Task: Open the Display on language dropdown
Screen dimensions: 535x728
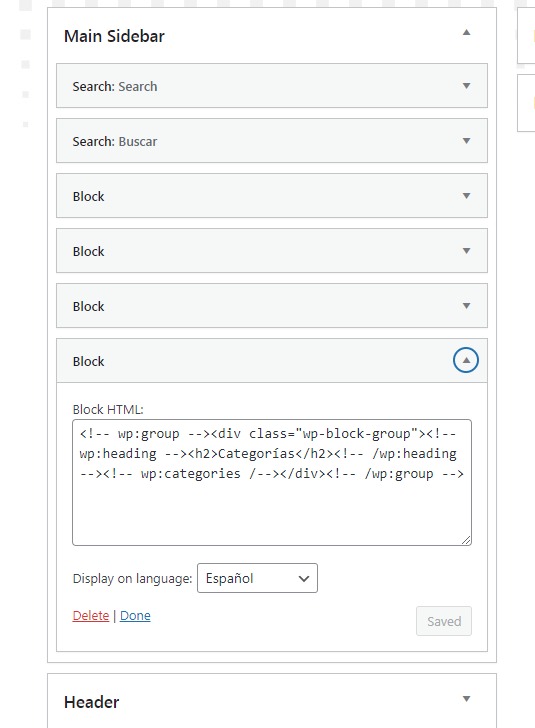Action: point(257,578)
